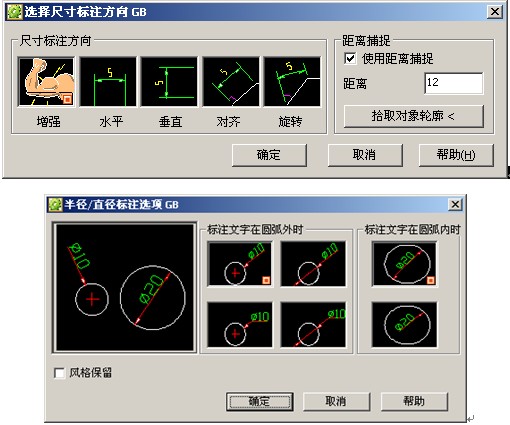Click 确定 in radius/diameter options dialog
The height and width of the screenshot is (425, 510).
pos(259,401)
